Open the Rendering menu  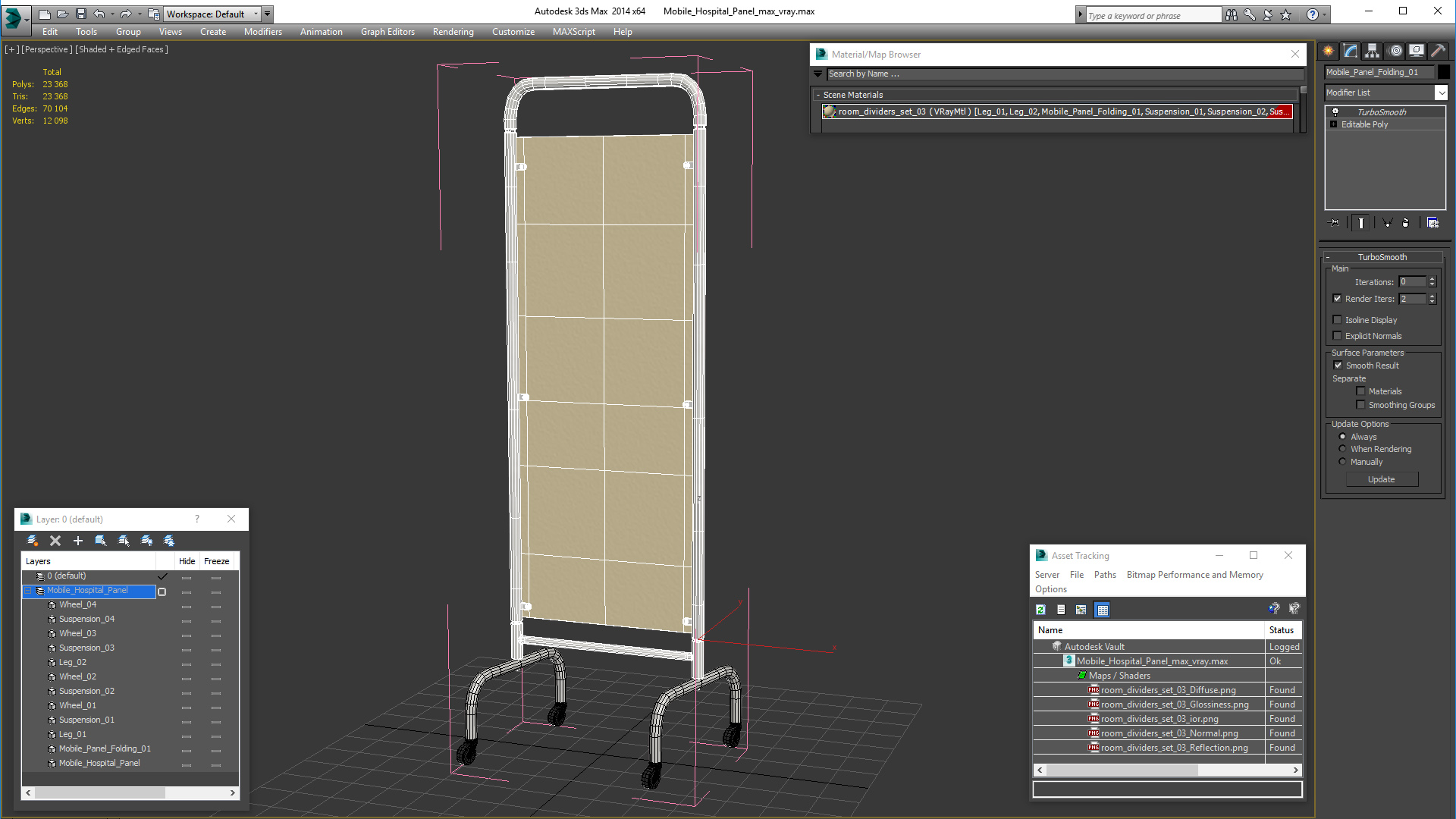453,32
